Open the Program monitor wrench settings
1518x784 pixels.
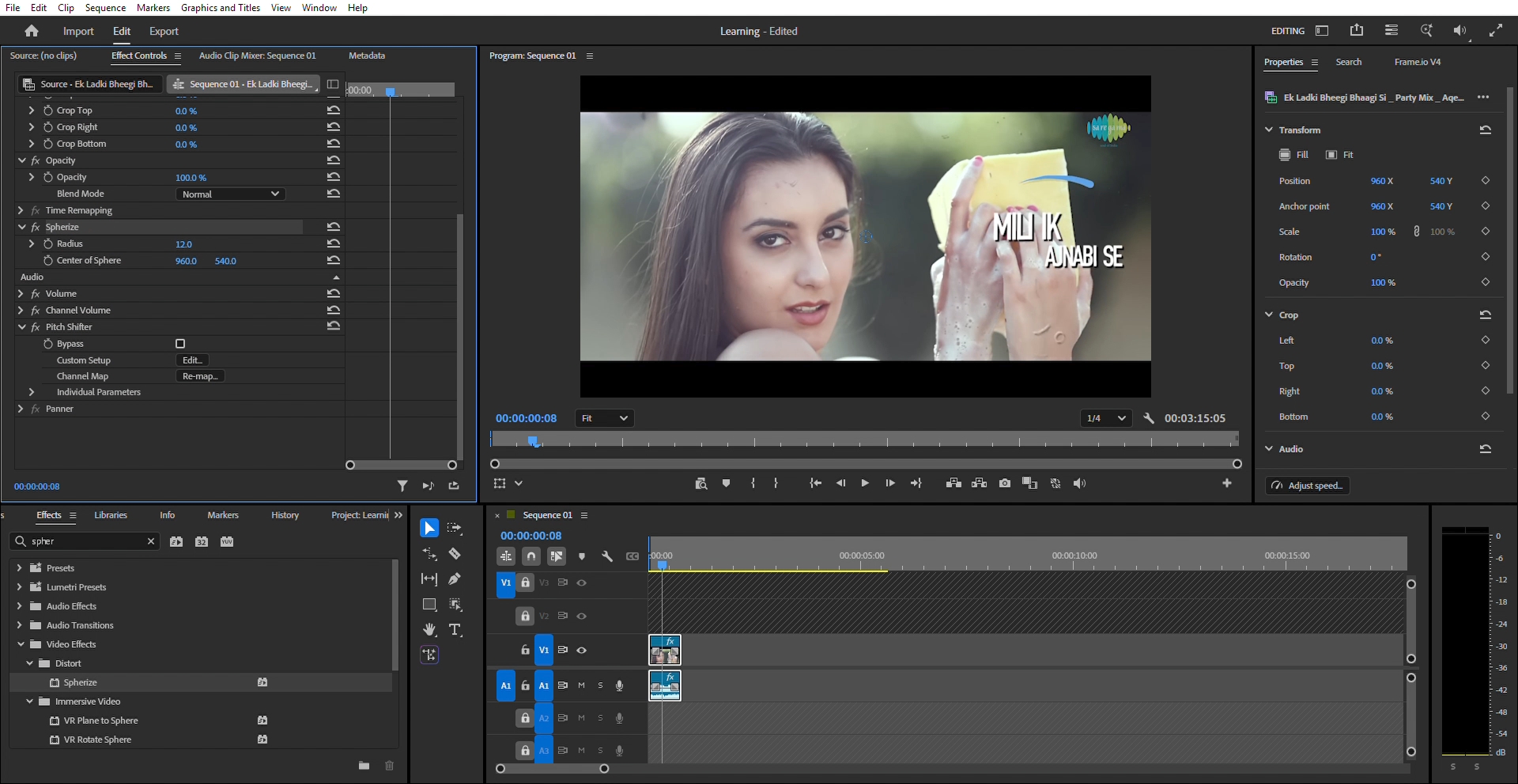pos(1148,418)
